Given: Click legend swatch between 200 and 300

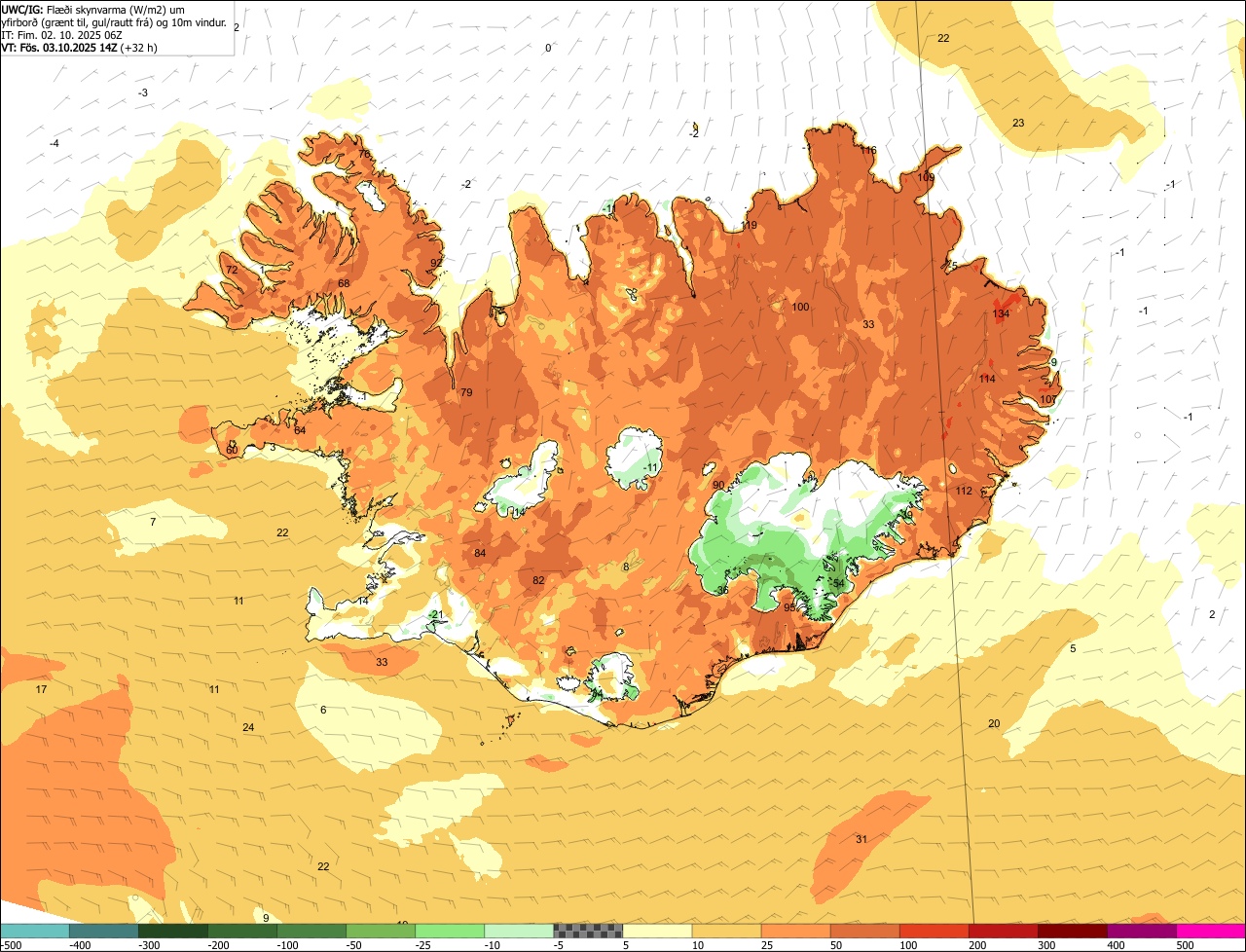Looking at the screenshot, I should pyautogui.click(x=1003, y=931).
